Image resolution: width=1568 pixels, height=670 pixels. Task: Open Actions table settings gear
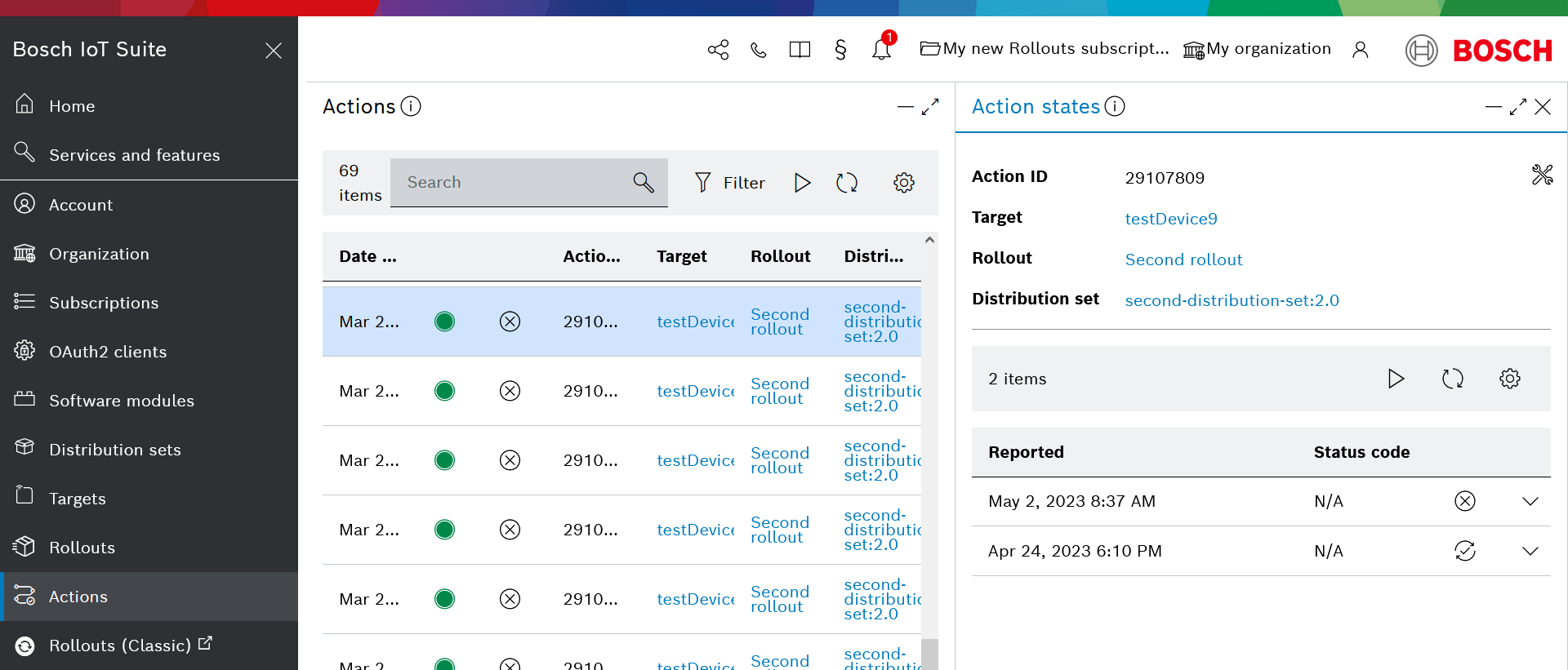pyautogui.click(x=903, y=183)
